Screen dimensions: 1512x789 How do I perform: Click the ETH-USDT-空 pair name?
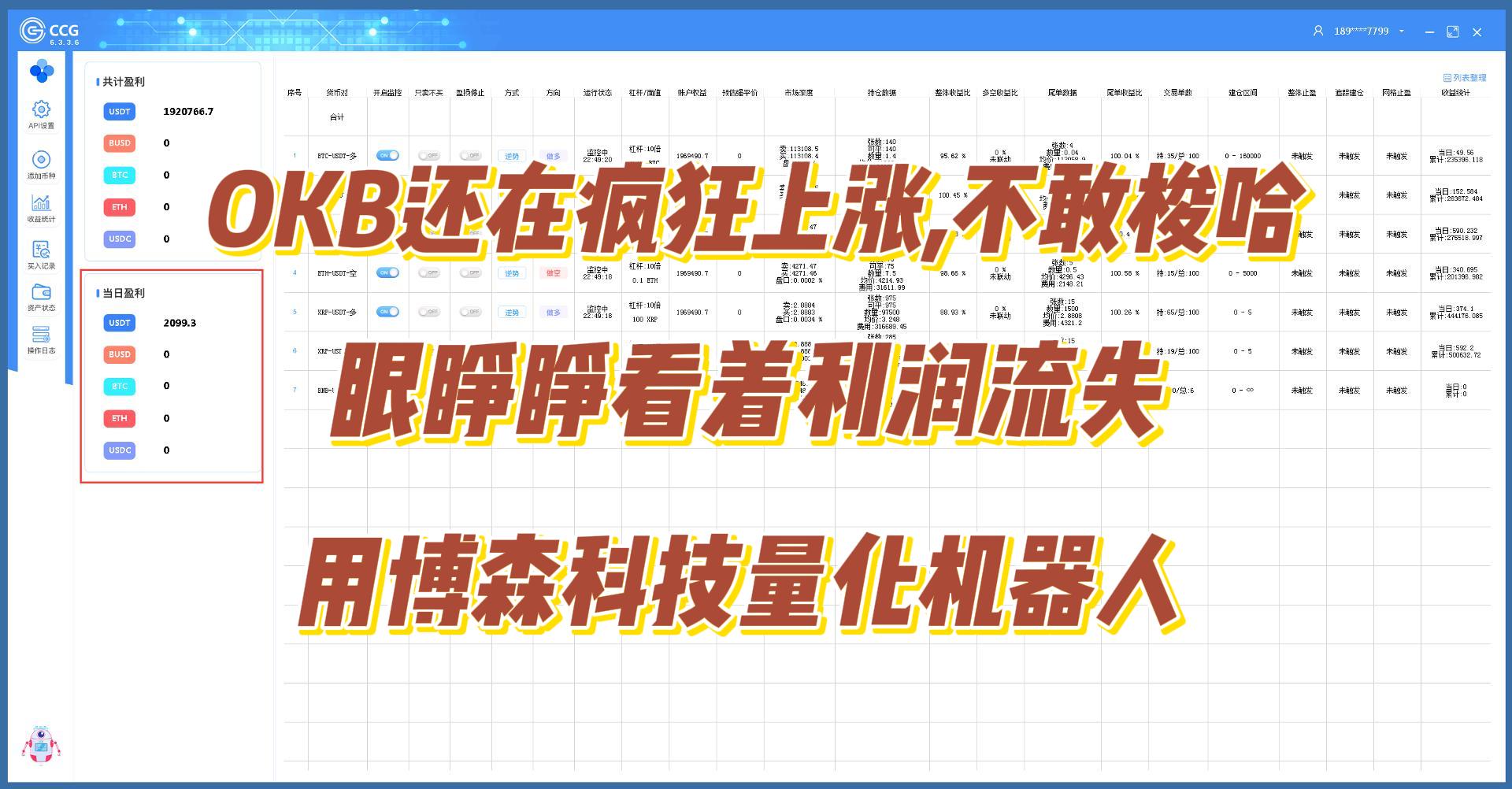click(x=337, y=273)
